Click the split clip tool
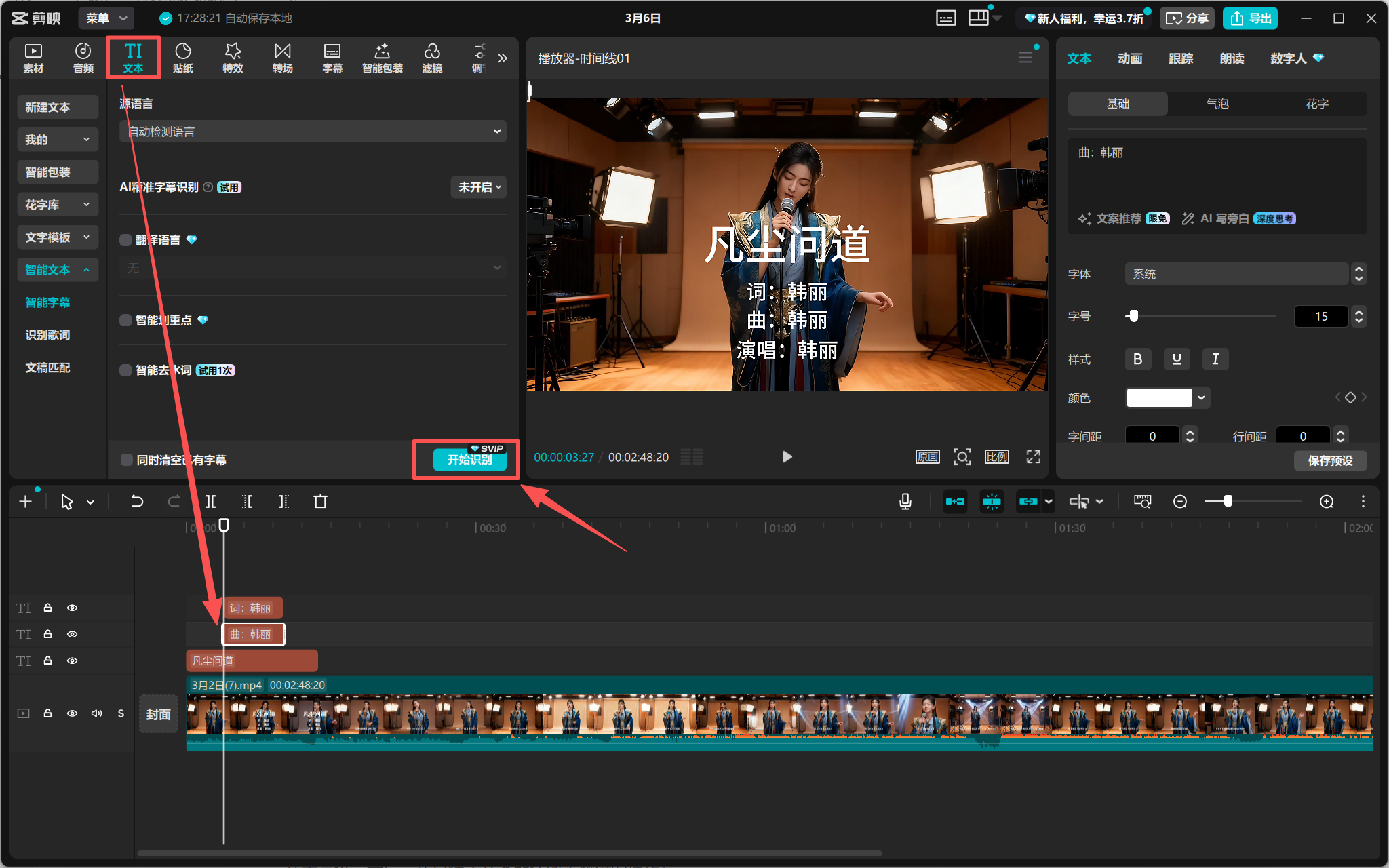Screen dimensions: 1389x868 [211, 501]
